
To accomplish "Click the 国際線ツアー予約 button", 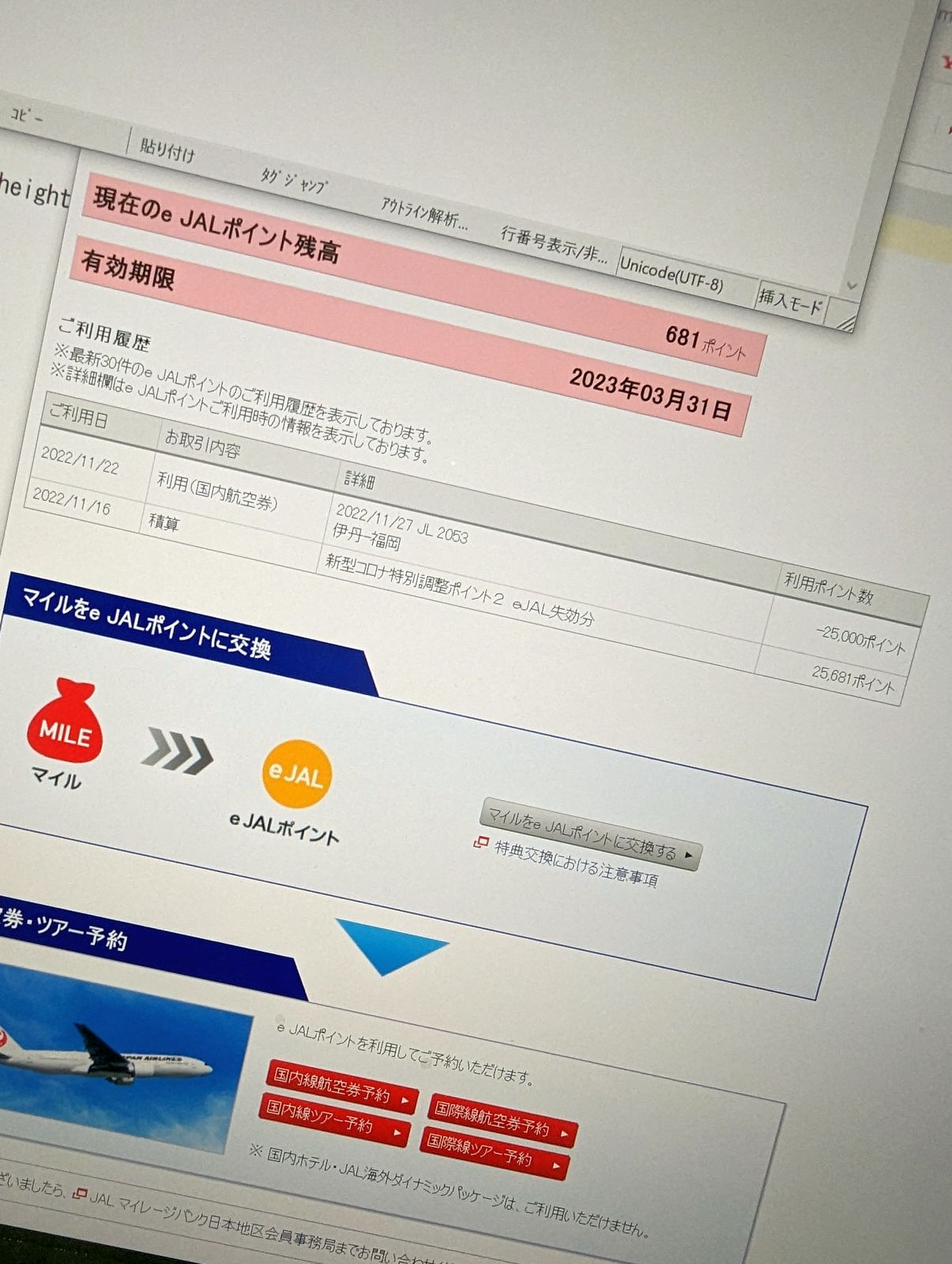I will [493, 1154].
